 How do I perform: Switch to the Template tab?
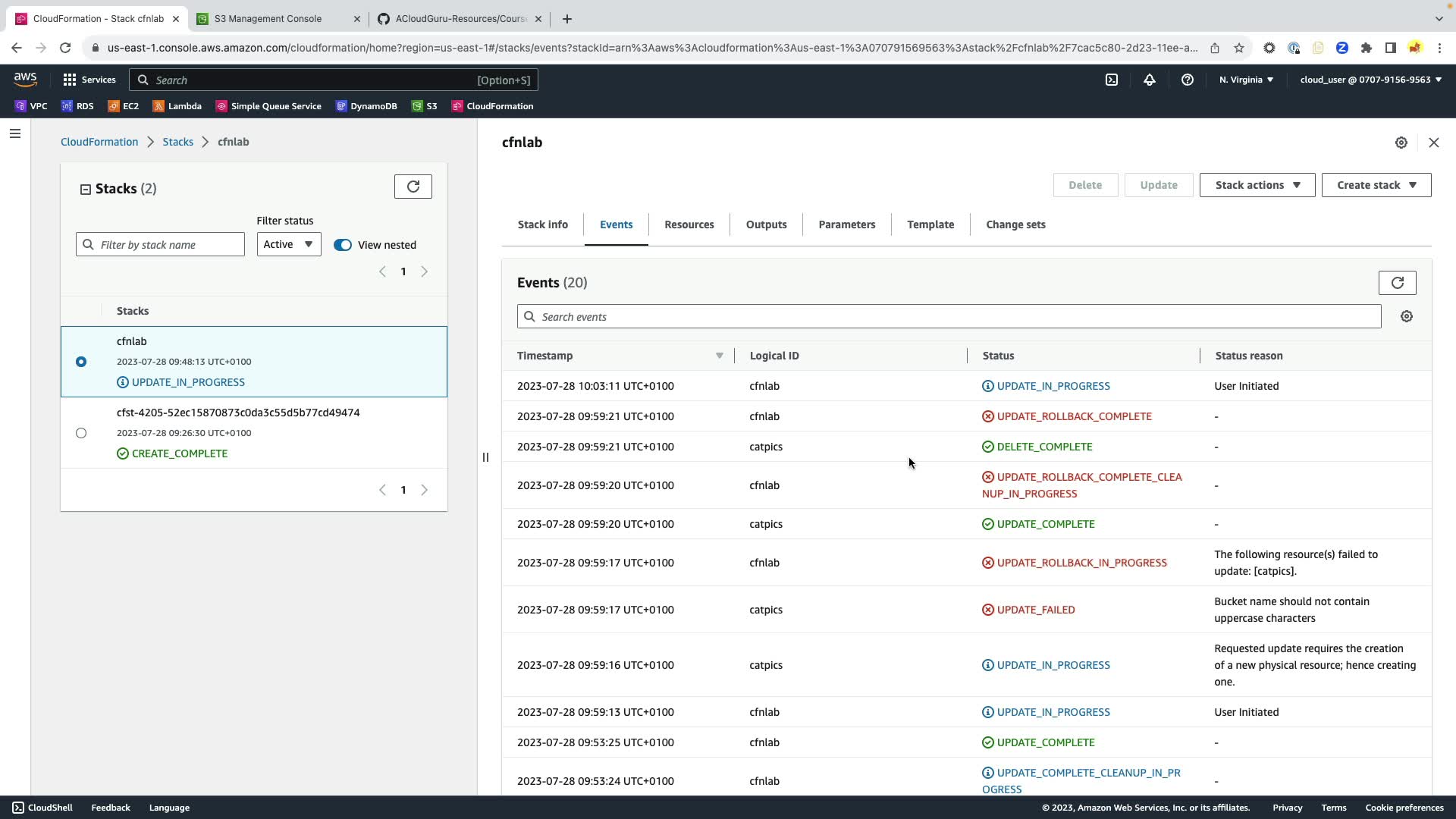point(930,224)
